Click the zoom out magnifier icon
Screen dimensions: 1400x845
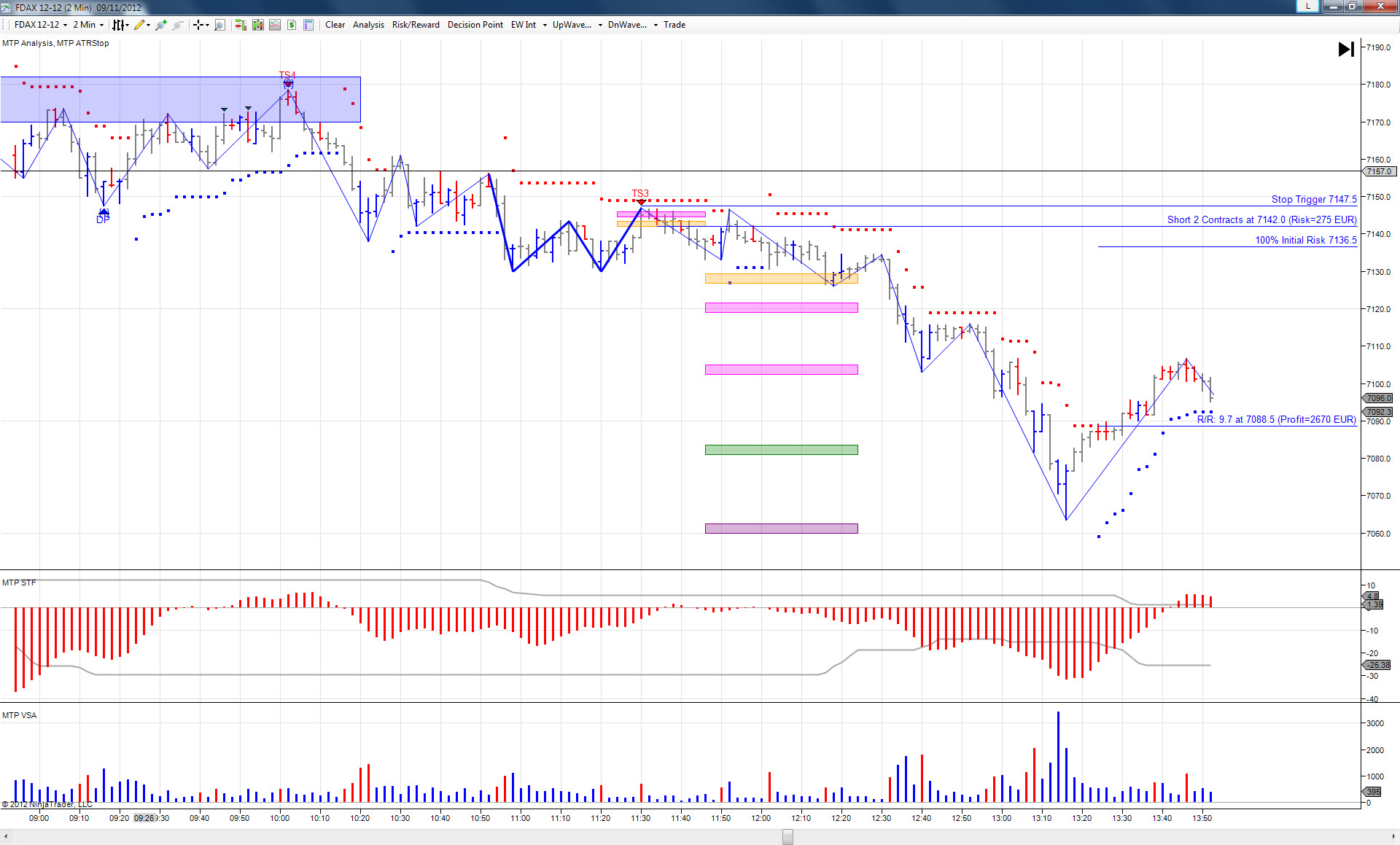point(177,25)
